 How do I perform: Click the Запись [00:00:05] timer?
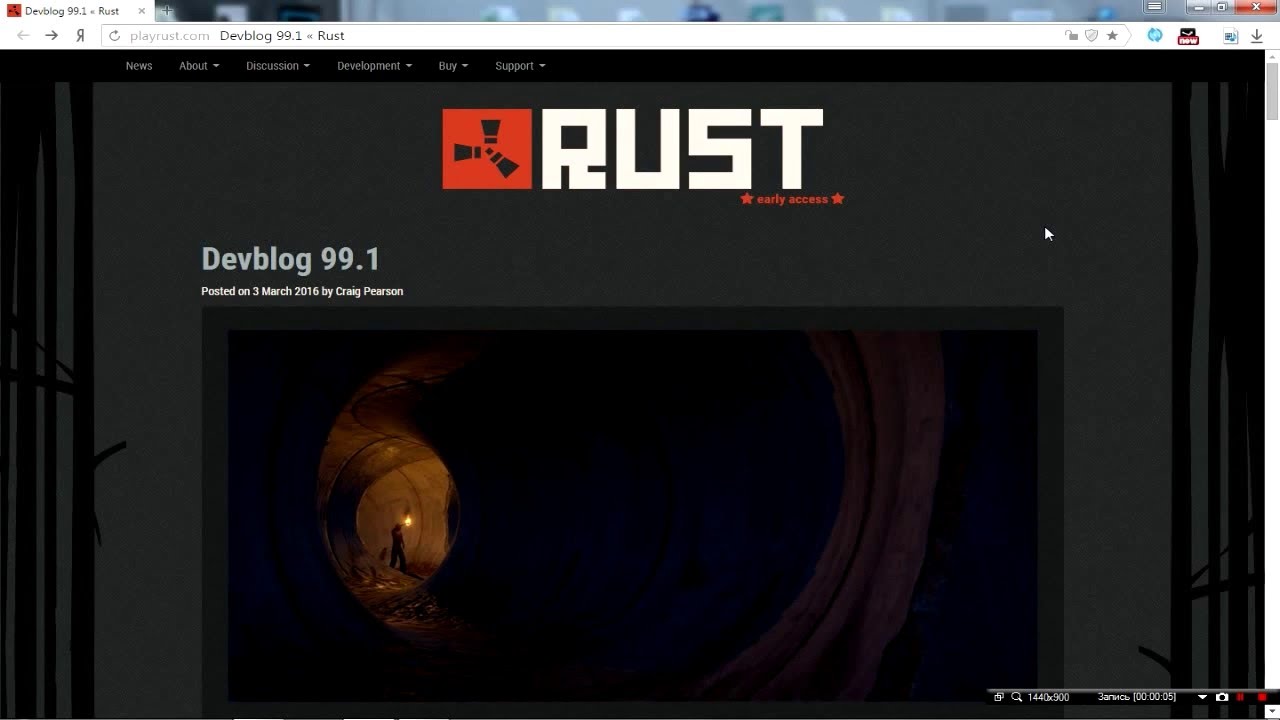pyautogui.click(x=1137, y=697)
